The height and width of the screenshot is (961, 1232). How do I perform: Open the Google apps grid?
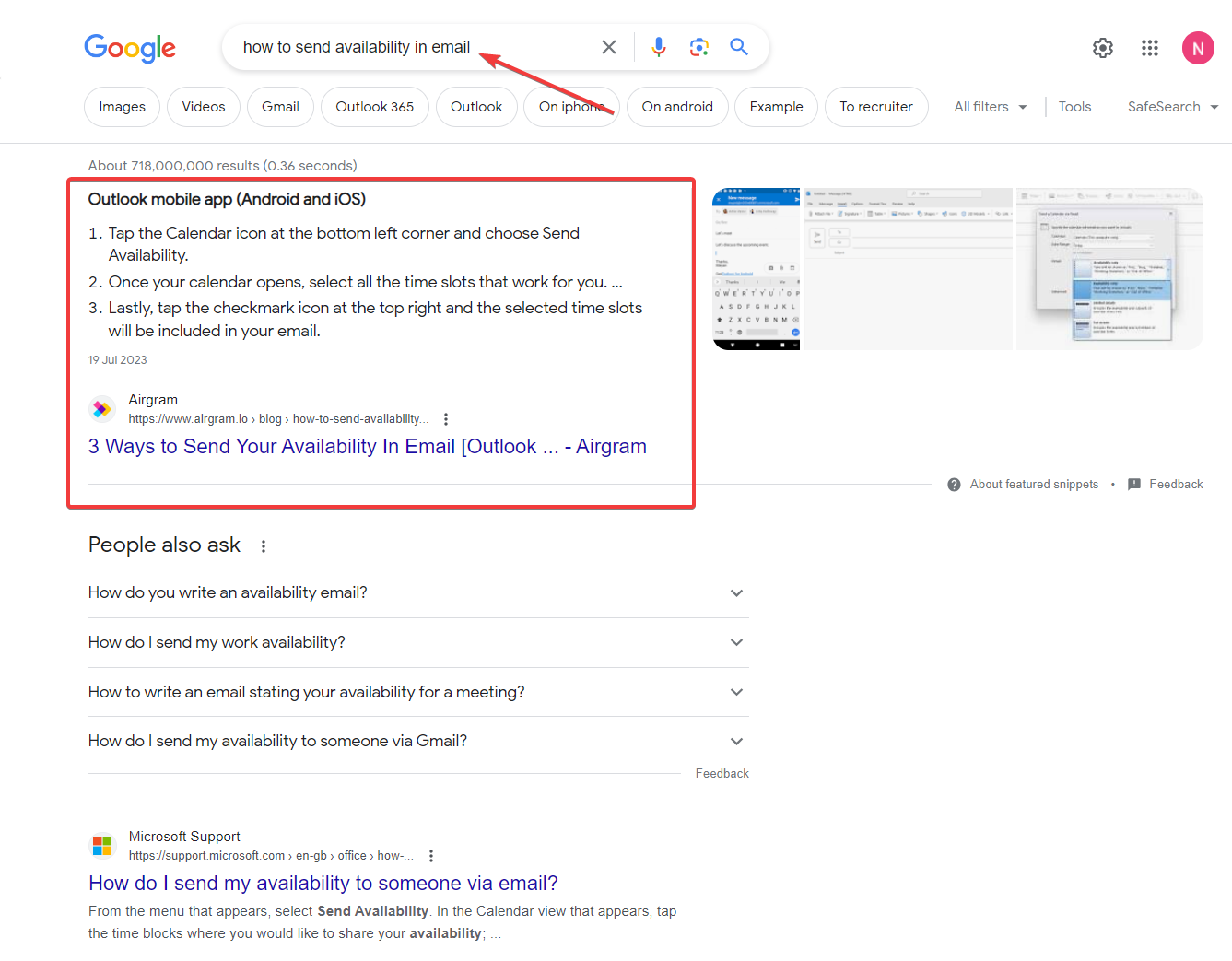(x=1150, y=48)
